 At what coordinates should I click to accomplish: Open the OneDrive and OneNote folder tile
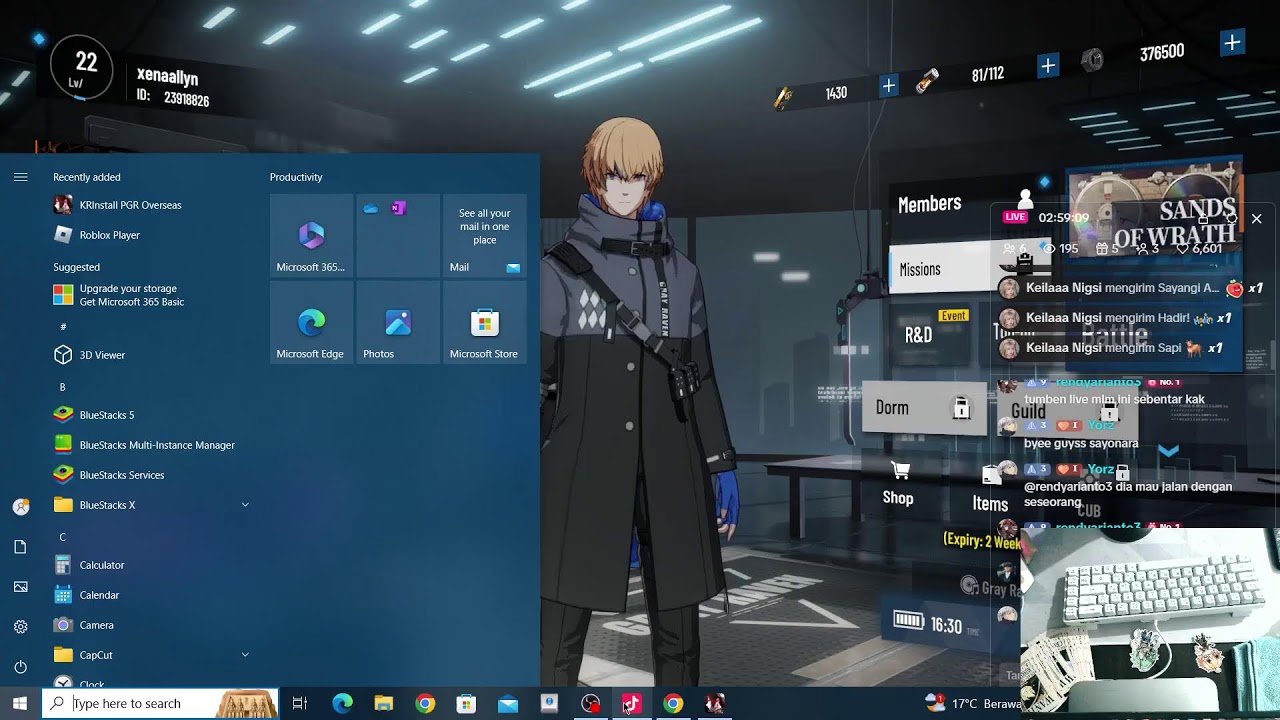click(x=398, y=236)
